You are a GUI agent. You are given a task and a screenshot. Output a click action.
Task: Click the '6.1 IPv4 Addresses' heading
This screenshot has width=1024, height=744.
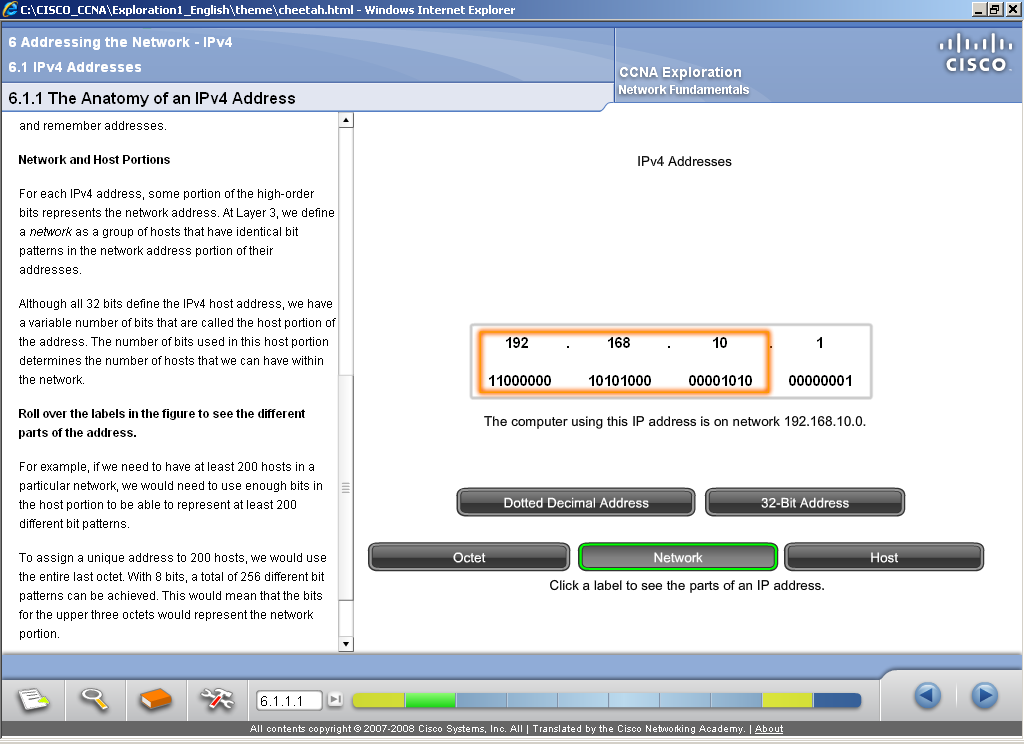coord(75,67)
